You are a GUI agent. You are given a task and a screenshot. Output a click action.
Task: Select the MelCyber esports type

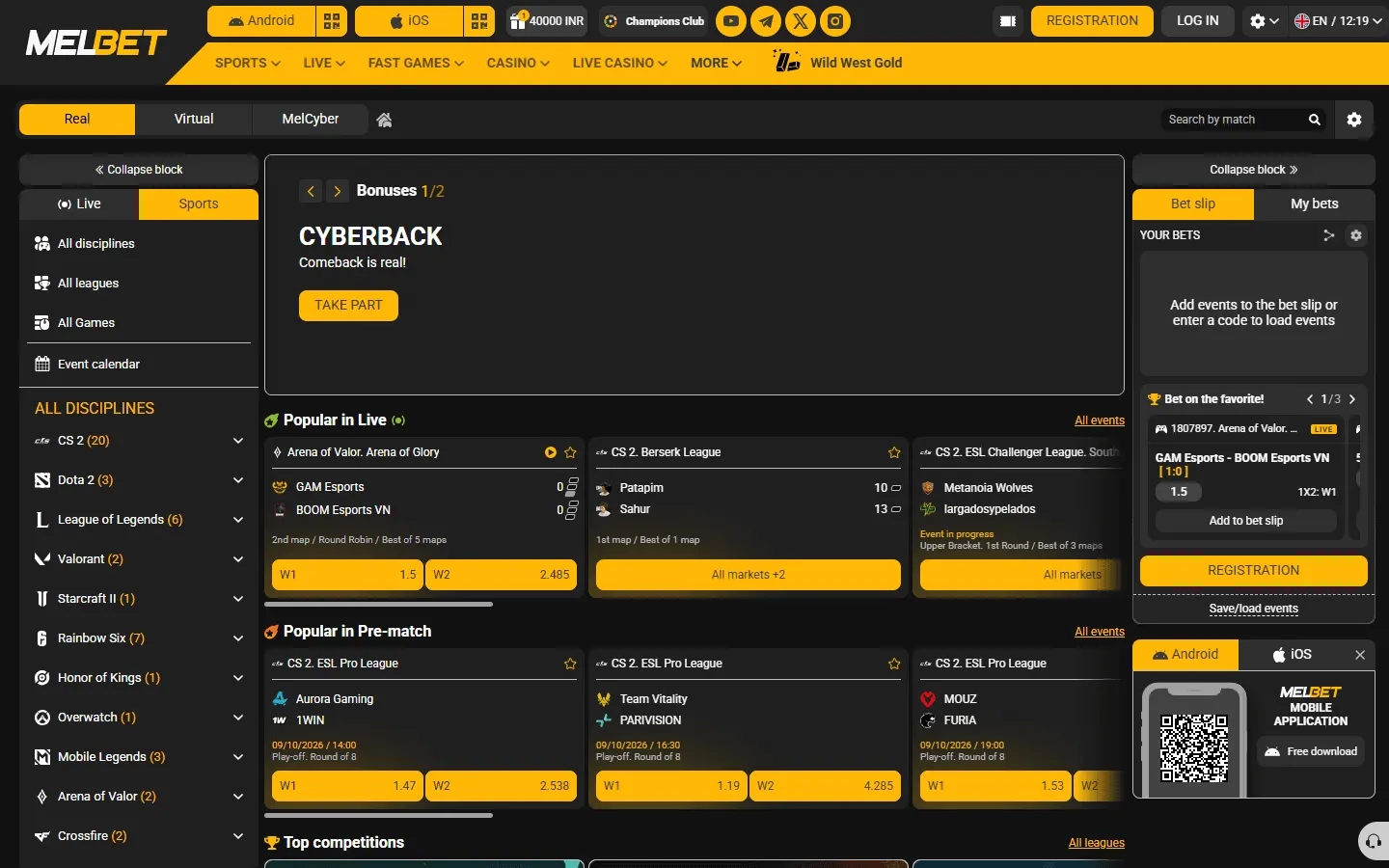point(311,120)
